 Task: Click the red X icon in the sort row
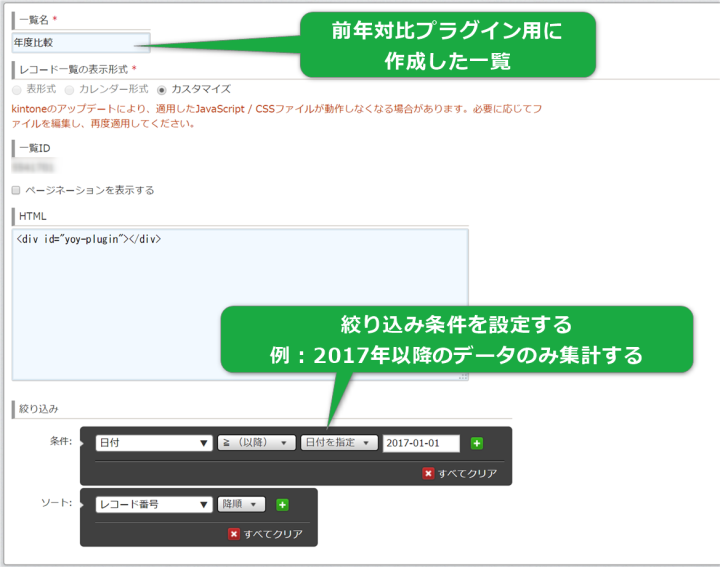(234, 534)
